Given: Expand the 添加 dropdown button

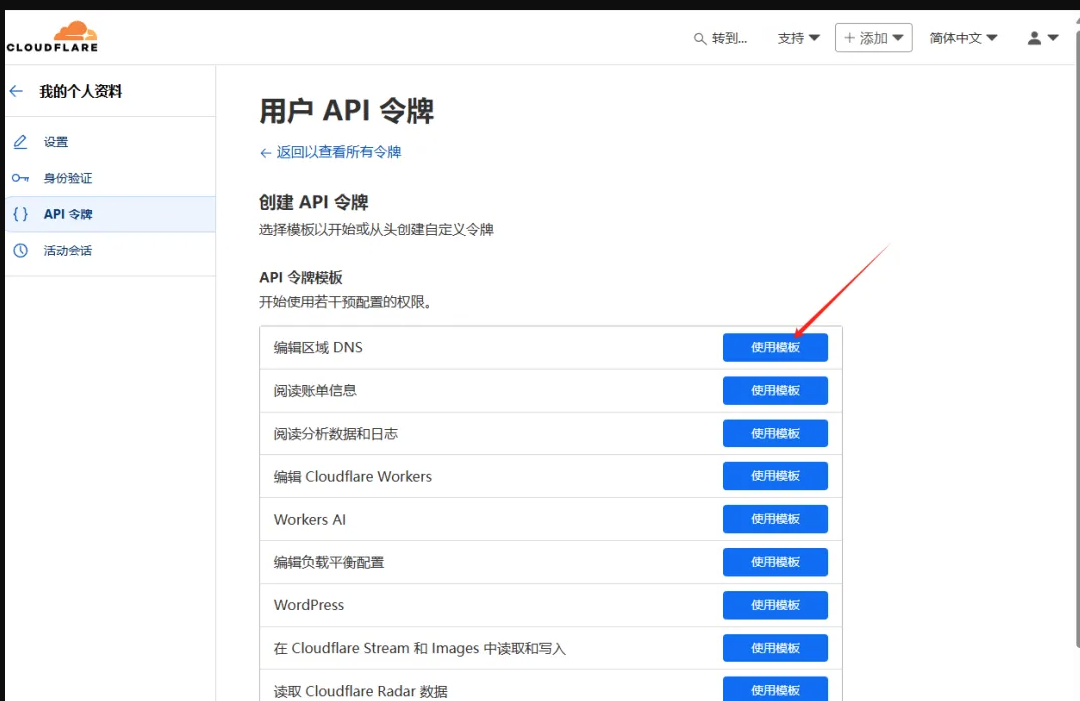Looking at the screenshot, I should 873,38.
